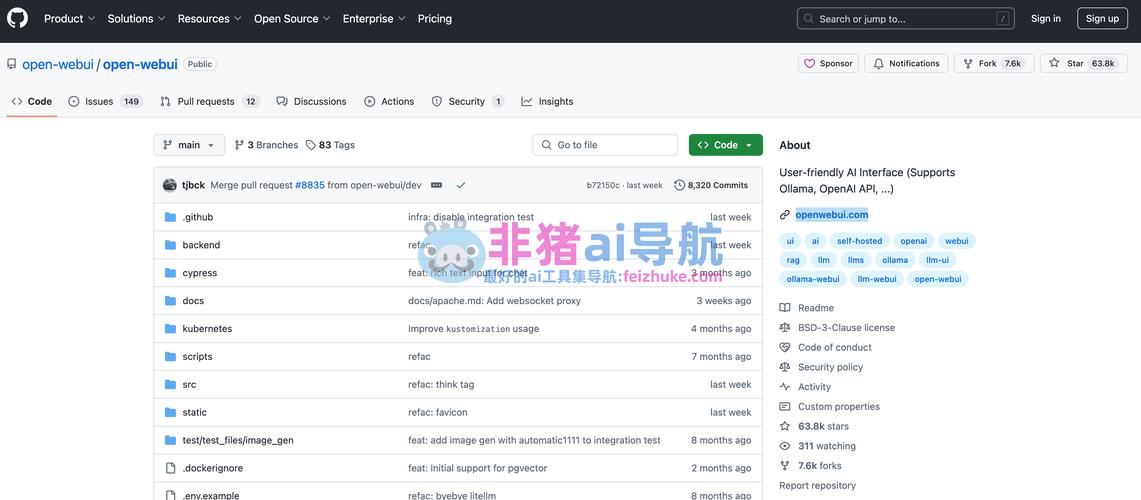Click the cypress folder icon
This screenshot has width=1141, height=500.
coord(170,273)
